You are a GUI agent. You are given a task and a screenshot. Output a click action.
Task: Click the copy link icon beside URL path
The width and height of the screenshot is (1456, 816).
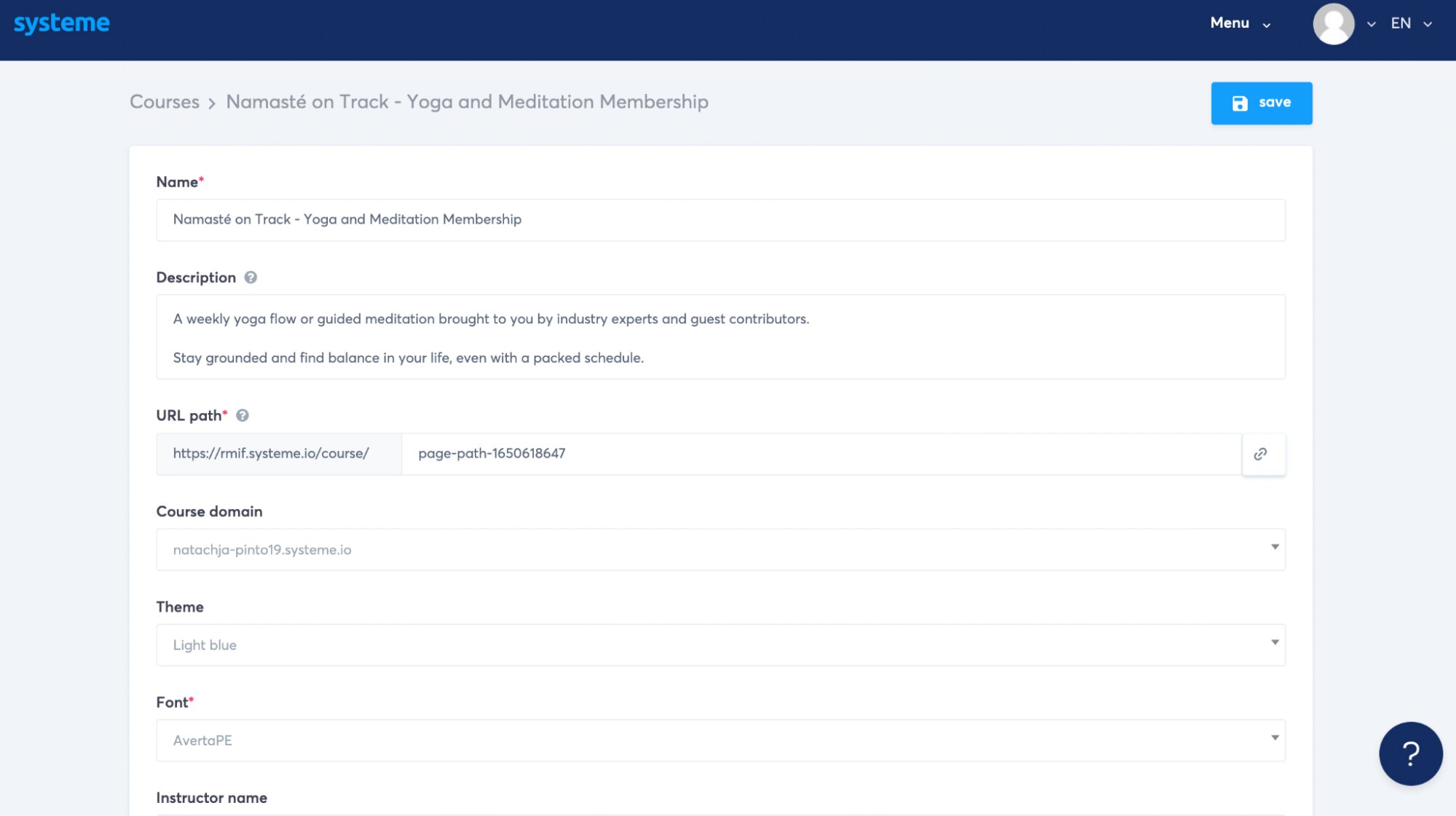click(x=1262, y=454)
